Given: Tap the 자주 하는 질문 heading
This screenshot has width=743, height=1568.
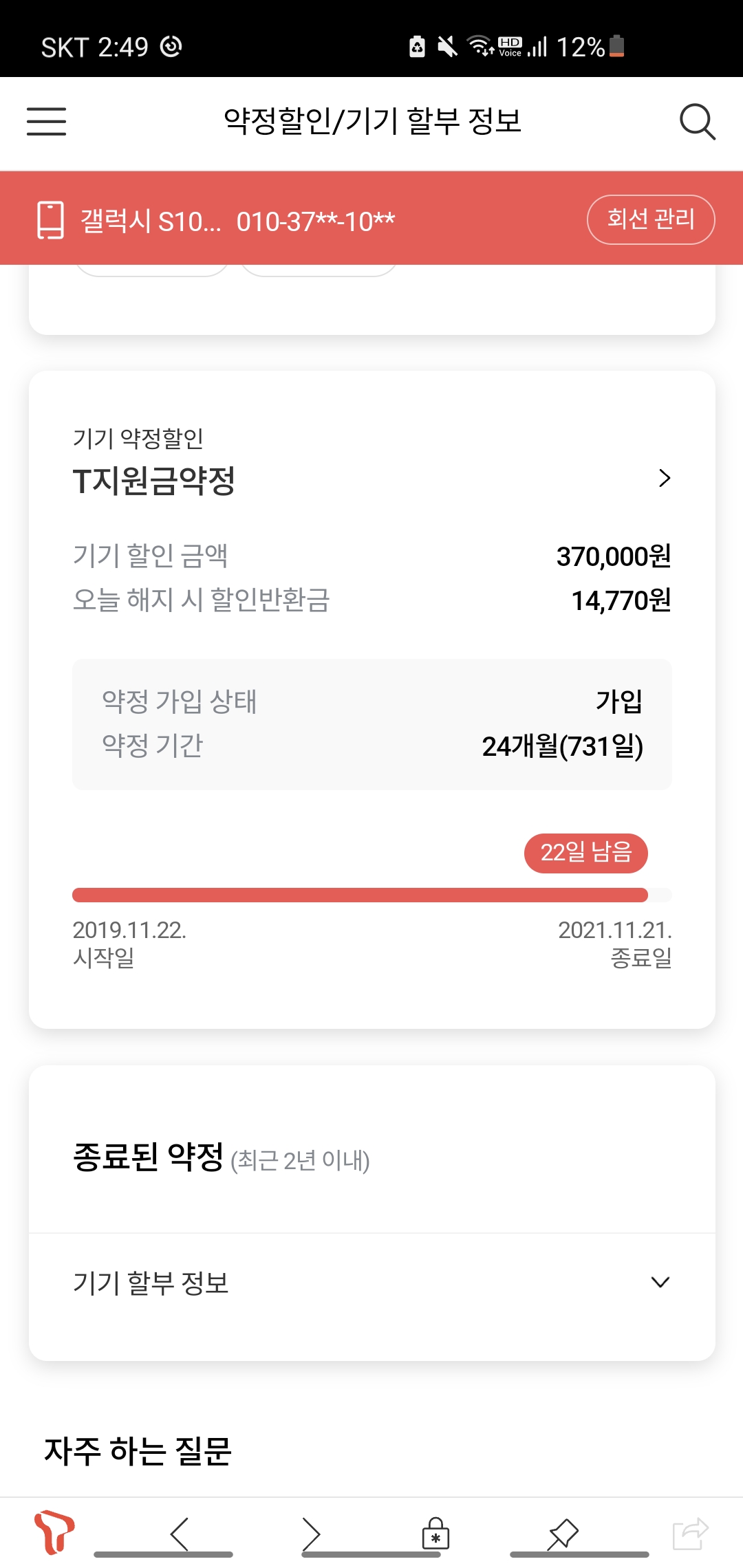Looking at the screenshot, I should tap(138, 1451).
